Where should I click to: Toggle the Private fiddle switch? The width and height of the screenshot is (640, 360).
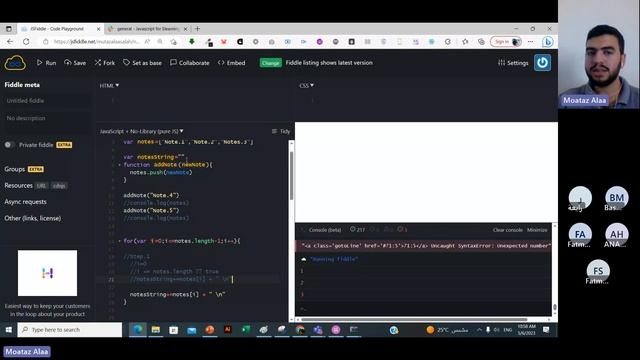9,145
